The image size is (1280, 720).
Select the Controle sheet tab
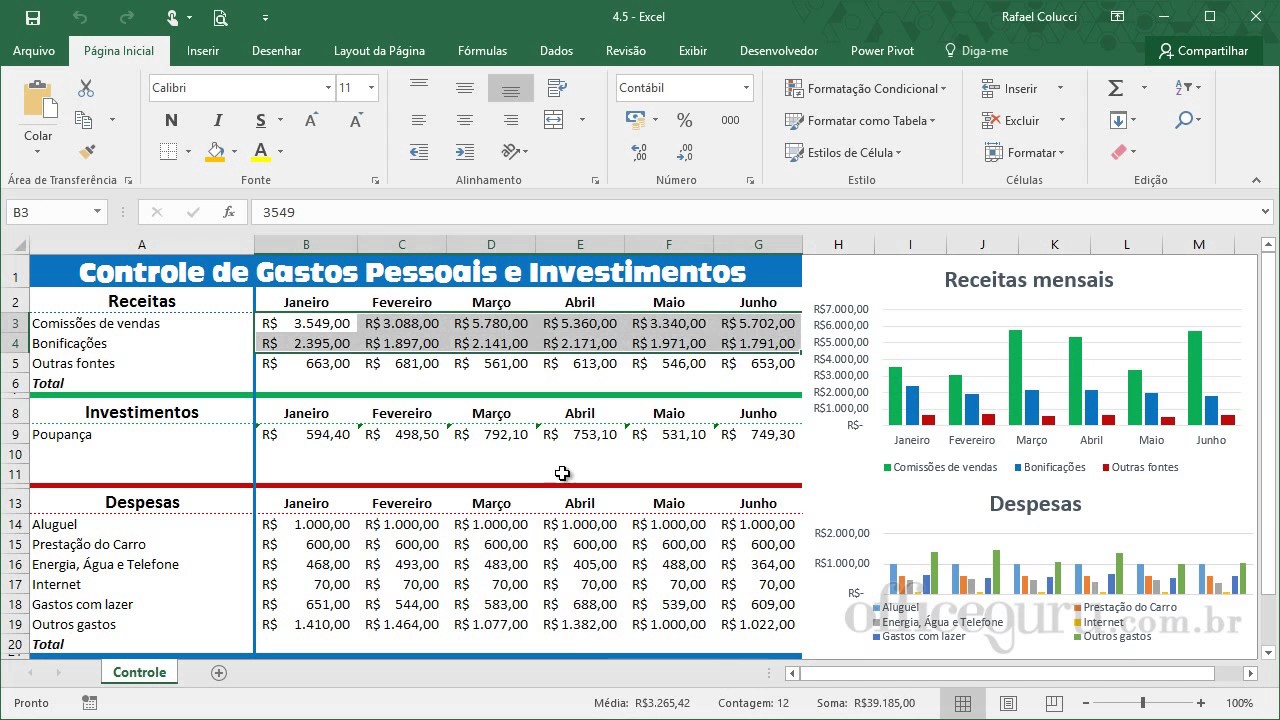point(139,672)
